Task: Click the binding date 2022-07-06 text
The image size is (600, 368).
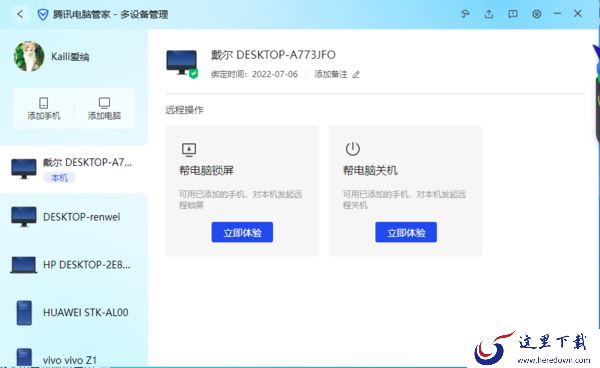Action: click(275, 74)
